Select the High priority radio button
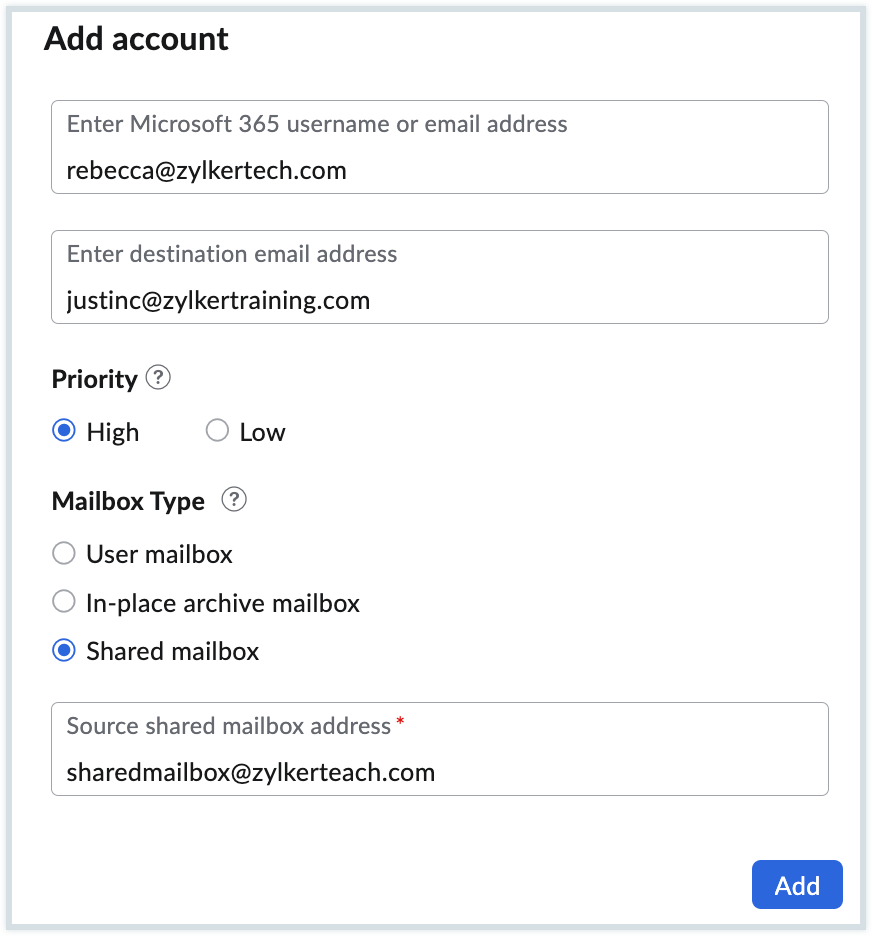 64,431
